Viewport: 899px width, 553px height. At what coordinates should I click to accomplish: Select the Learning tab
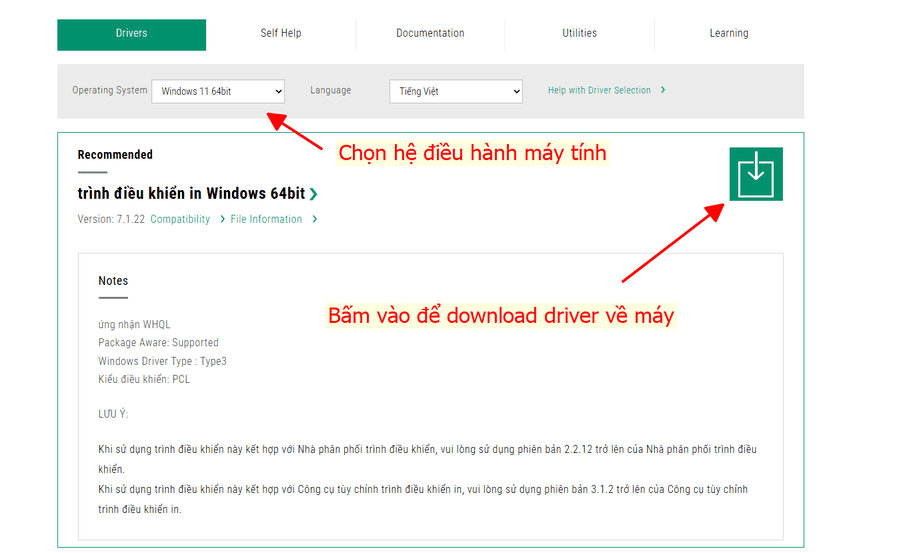(729, 34)
